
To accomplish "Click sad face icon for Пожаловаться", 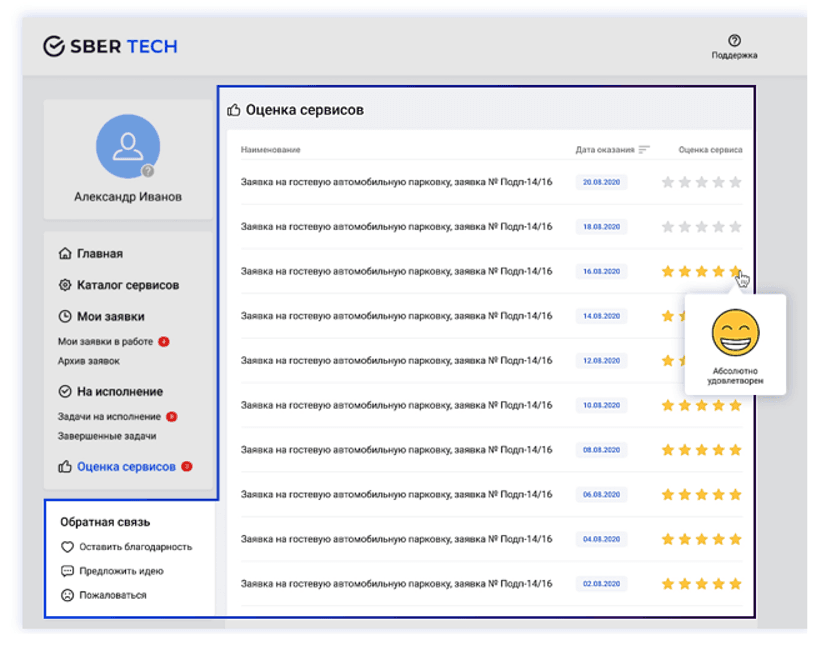I will point(68,595).
